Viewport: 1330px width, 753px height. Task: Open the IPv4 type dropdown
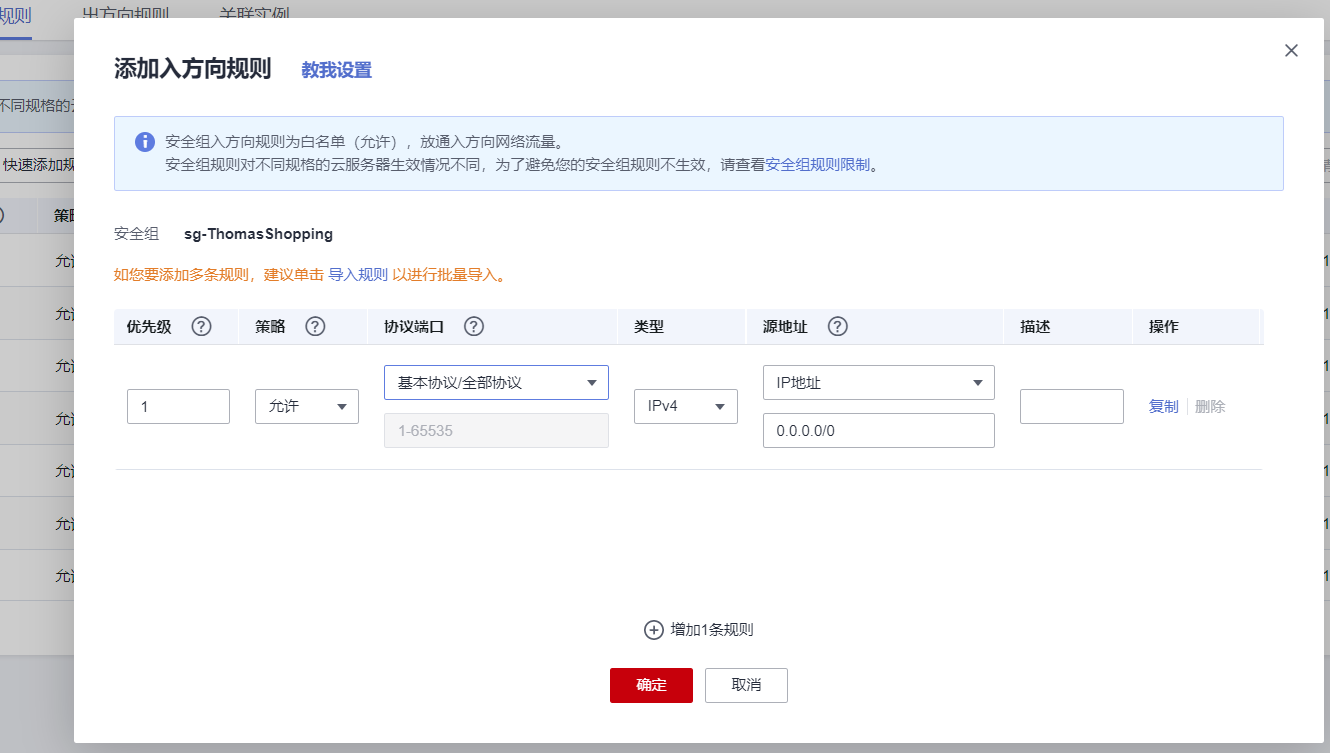[x=685, y=407]
